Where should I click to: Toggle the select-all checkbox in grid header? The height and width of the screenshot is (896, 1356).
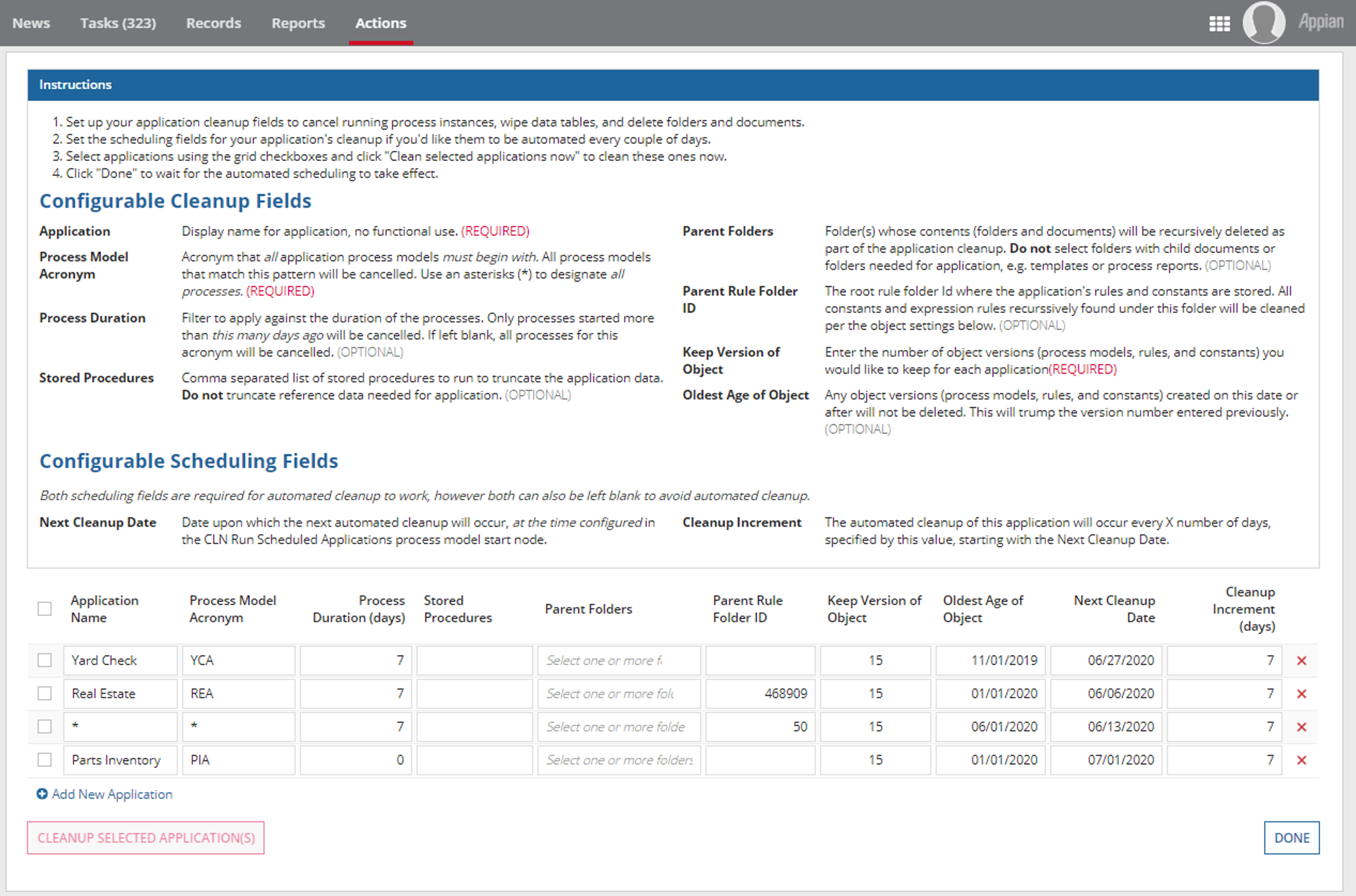point(44,609)
